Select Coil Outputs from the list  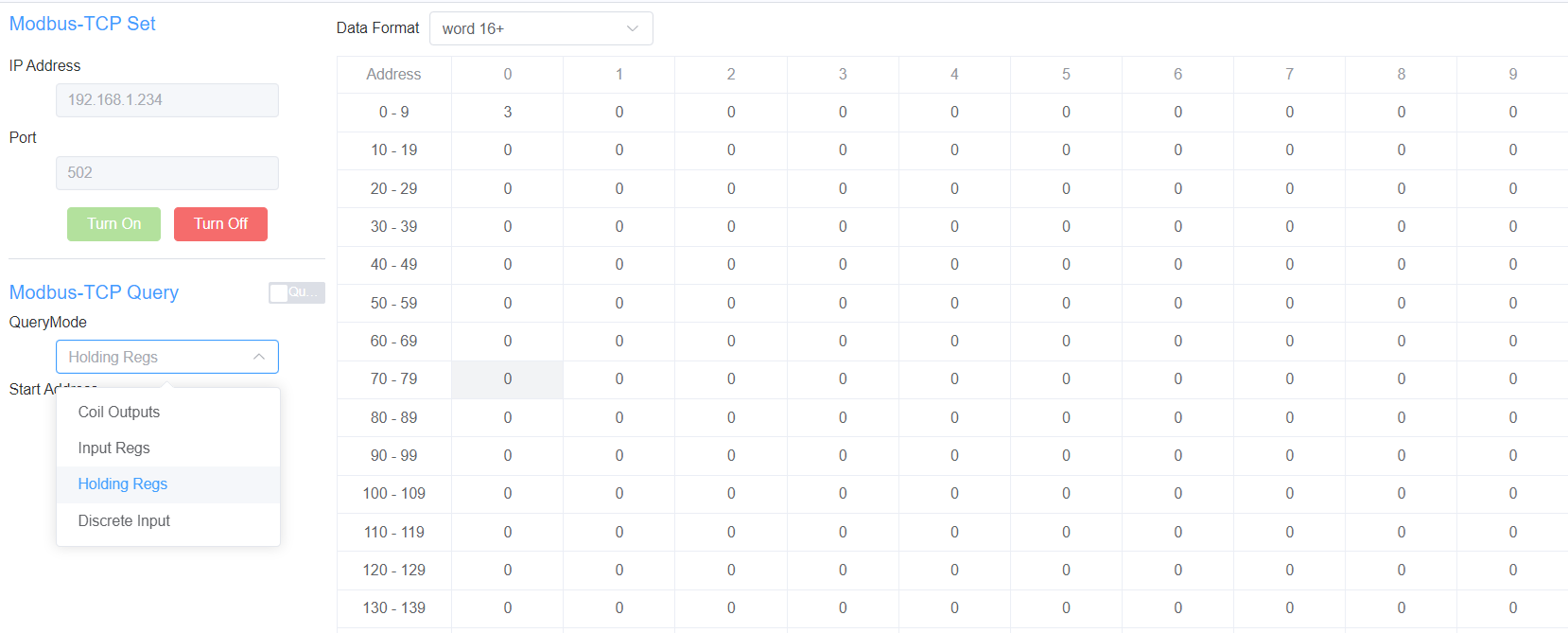(x=119, y=412)
